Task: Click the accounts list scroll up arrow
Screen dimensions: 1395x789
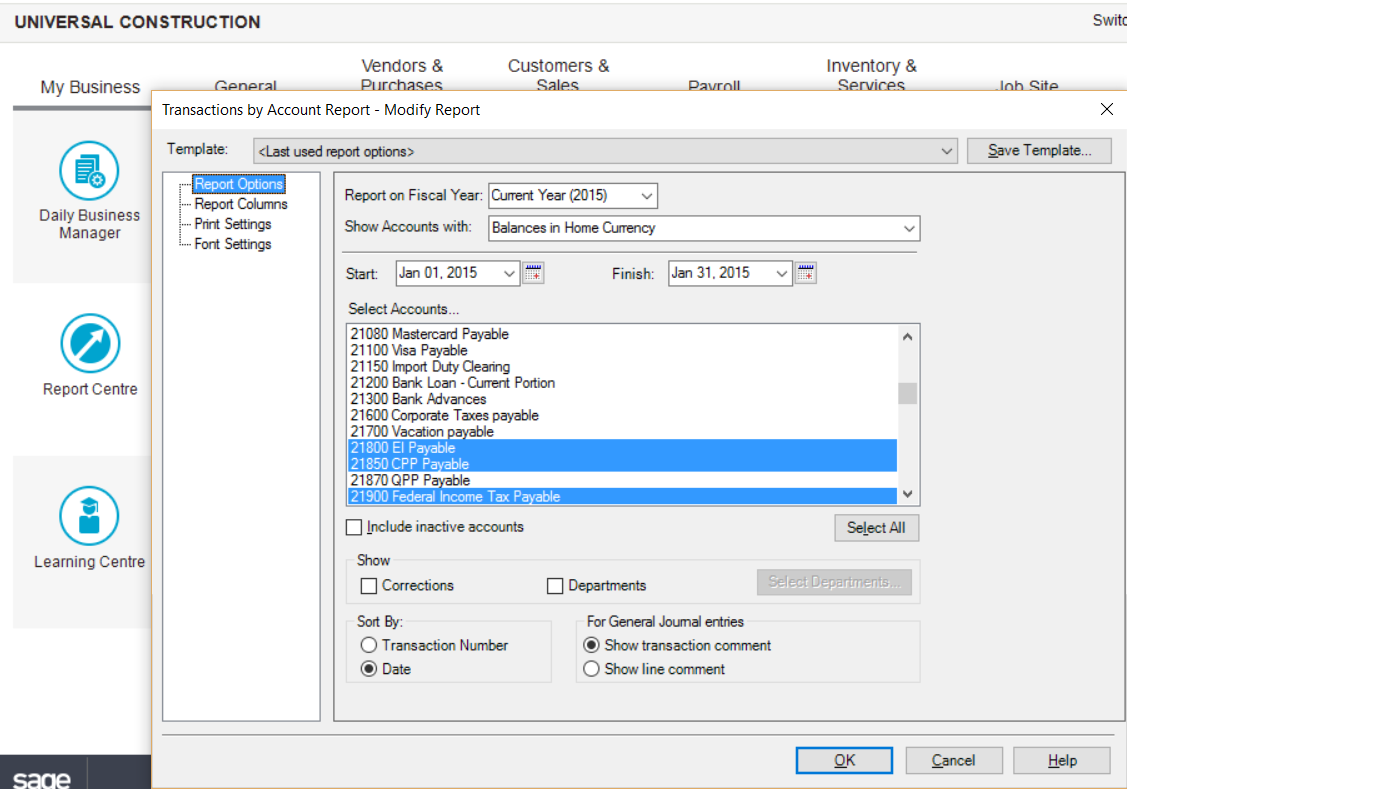Action: coord(907,336)
